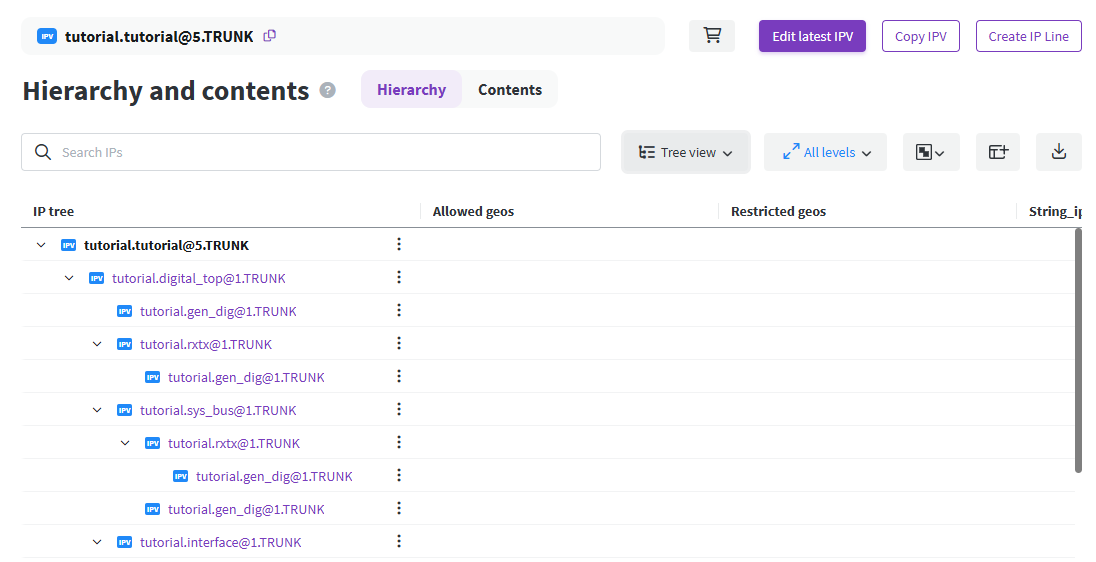This screenshot has width=1096, height=562.
Task: Copy the tutorial.tutorial@5.TRUNK name icon
Action: click(x=269, y=36)
